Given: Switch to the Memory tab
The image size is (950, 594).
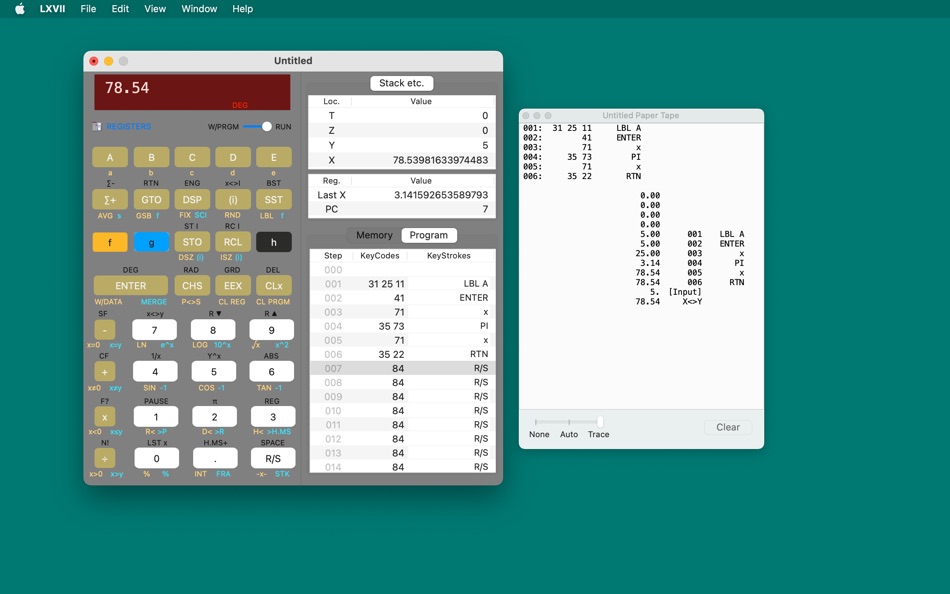Looking at the screenshot, I should [x=374, y=235].
